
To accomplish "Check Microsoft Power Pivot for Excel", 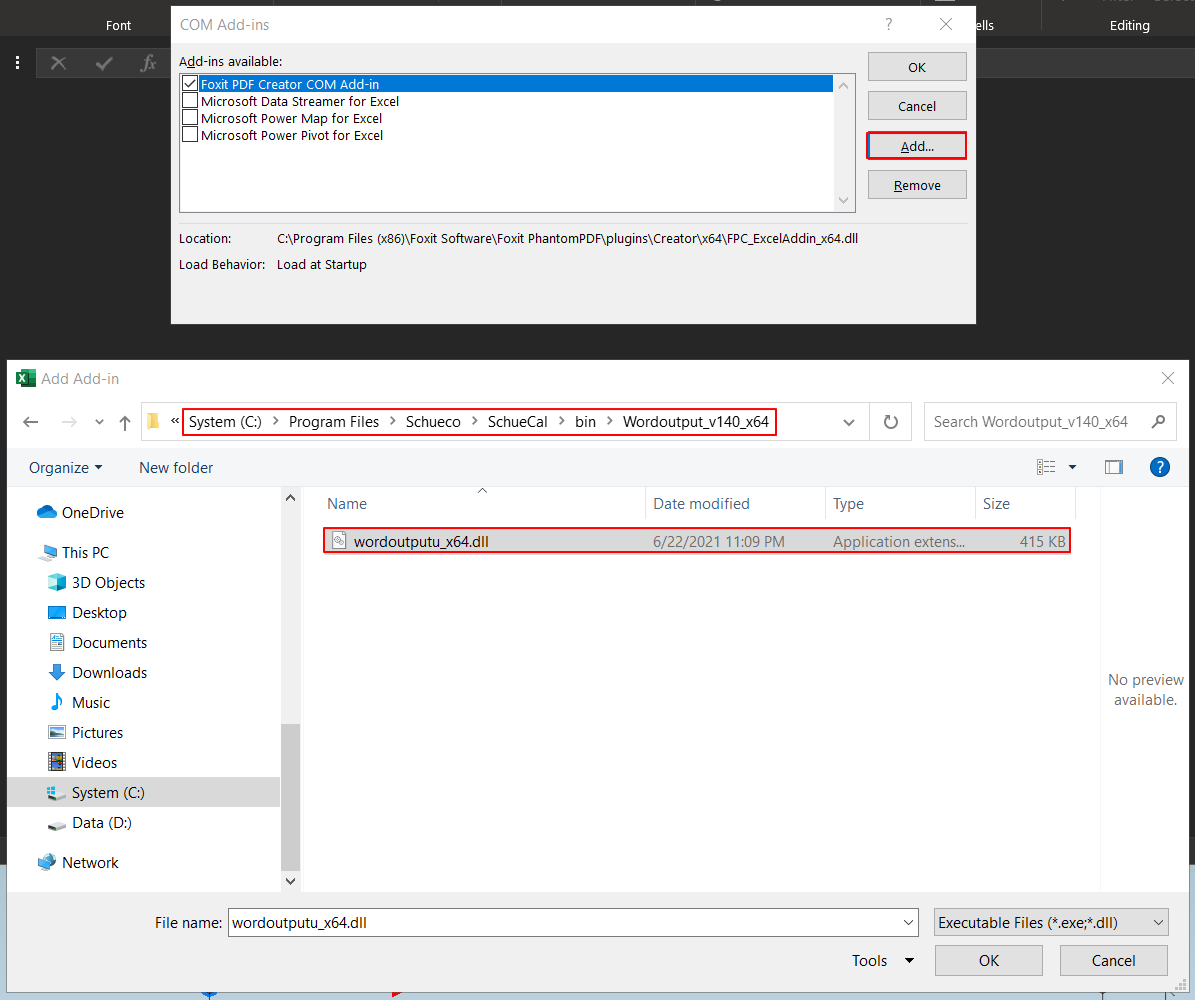I will [x=190, y=135].
